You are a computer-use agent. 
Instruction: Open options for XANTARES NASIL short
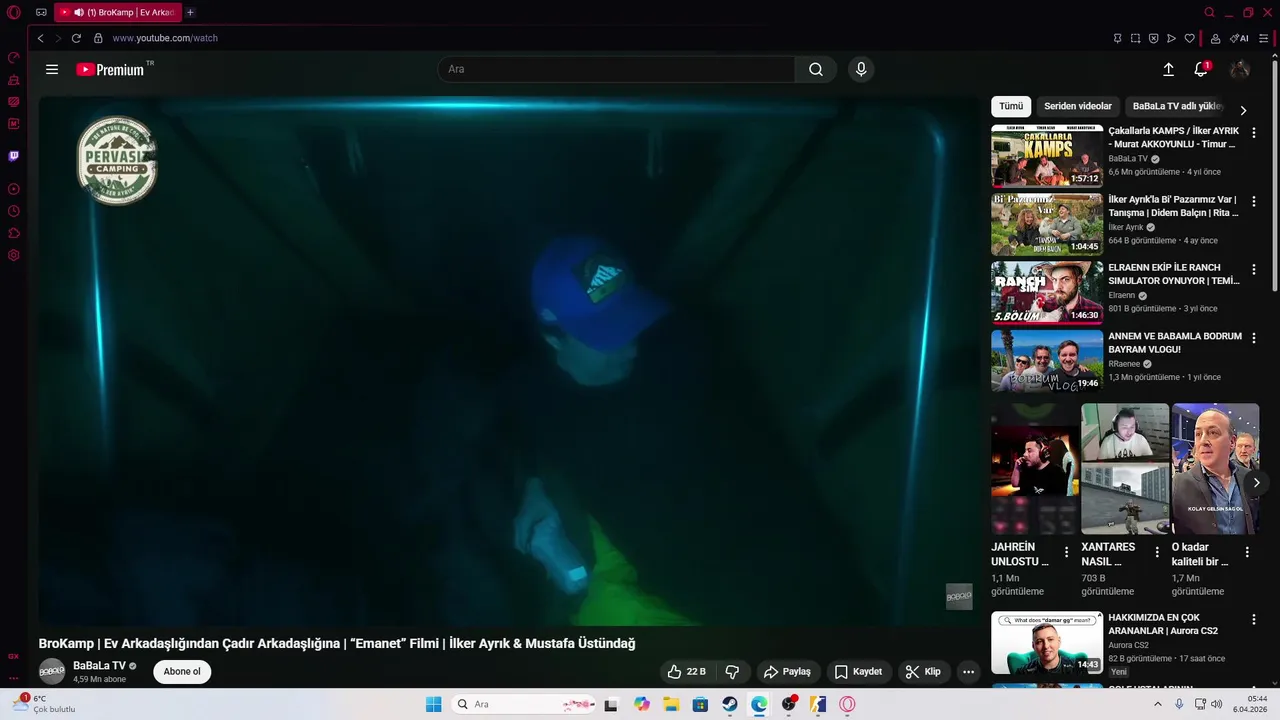[x=1157, y=552]
